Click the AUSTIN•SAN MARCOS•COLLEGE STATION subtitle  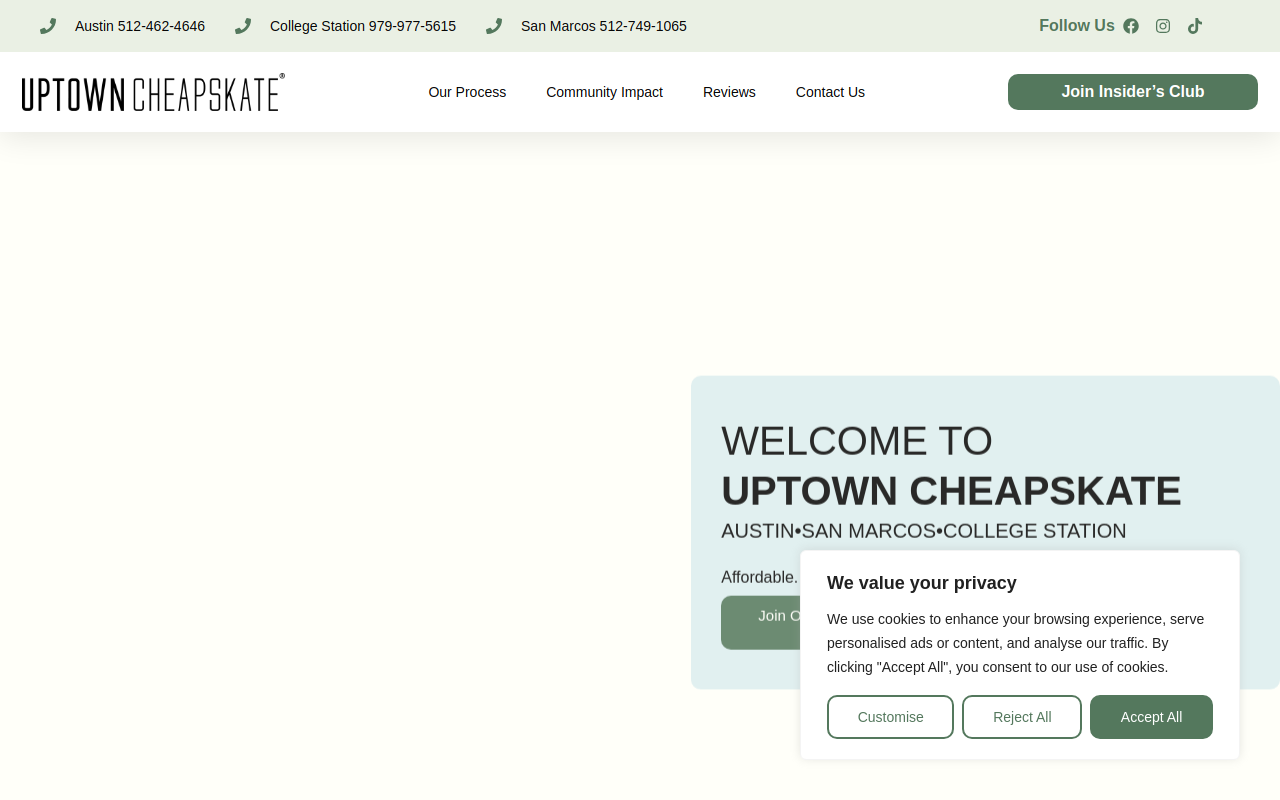coord(924,531)
